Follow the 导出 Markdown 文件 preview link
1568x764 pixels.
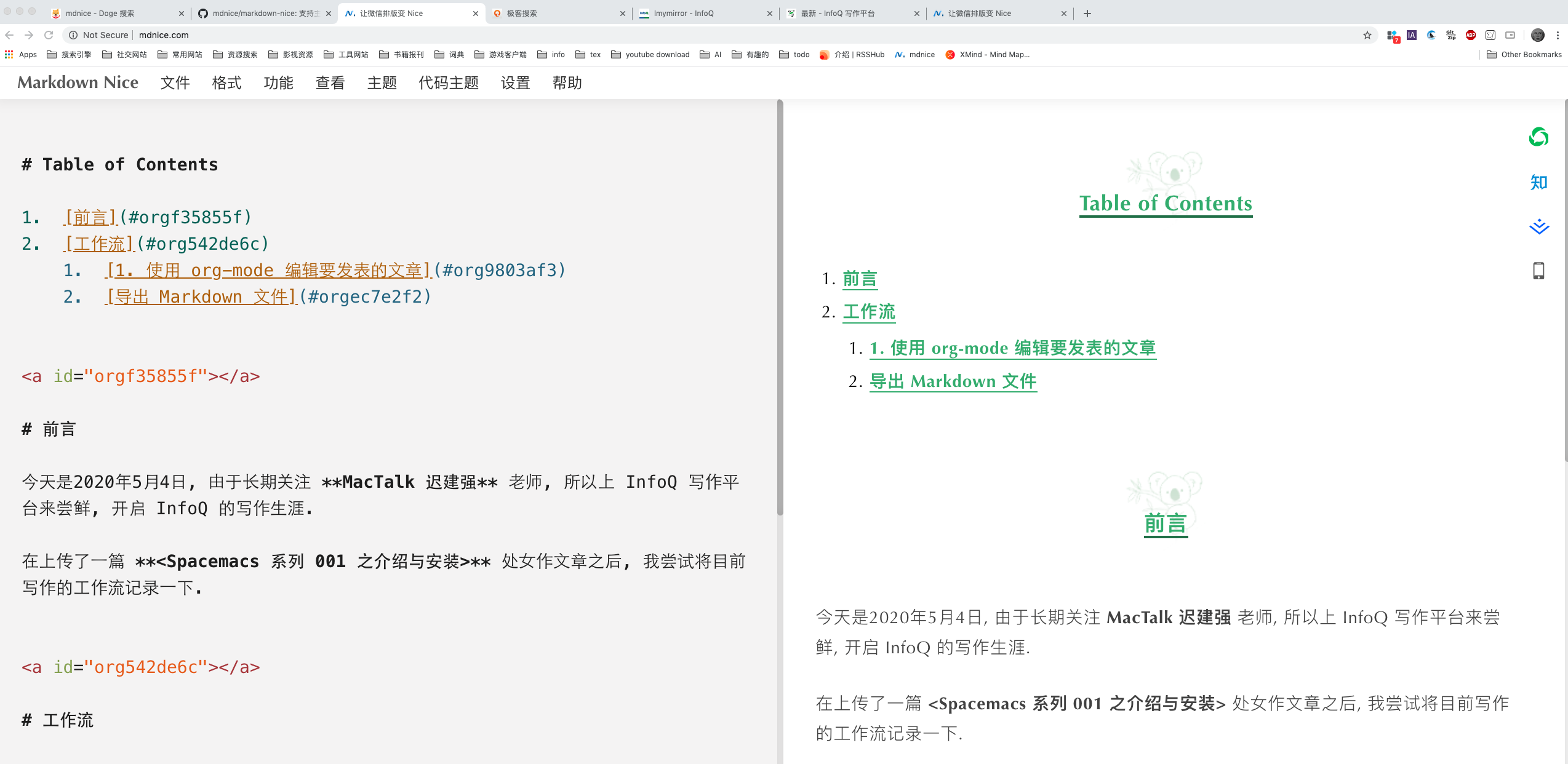point(953,381)
